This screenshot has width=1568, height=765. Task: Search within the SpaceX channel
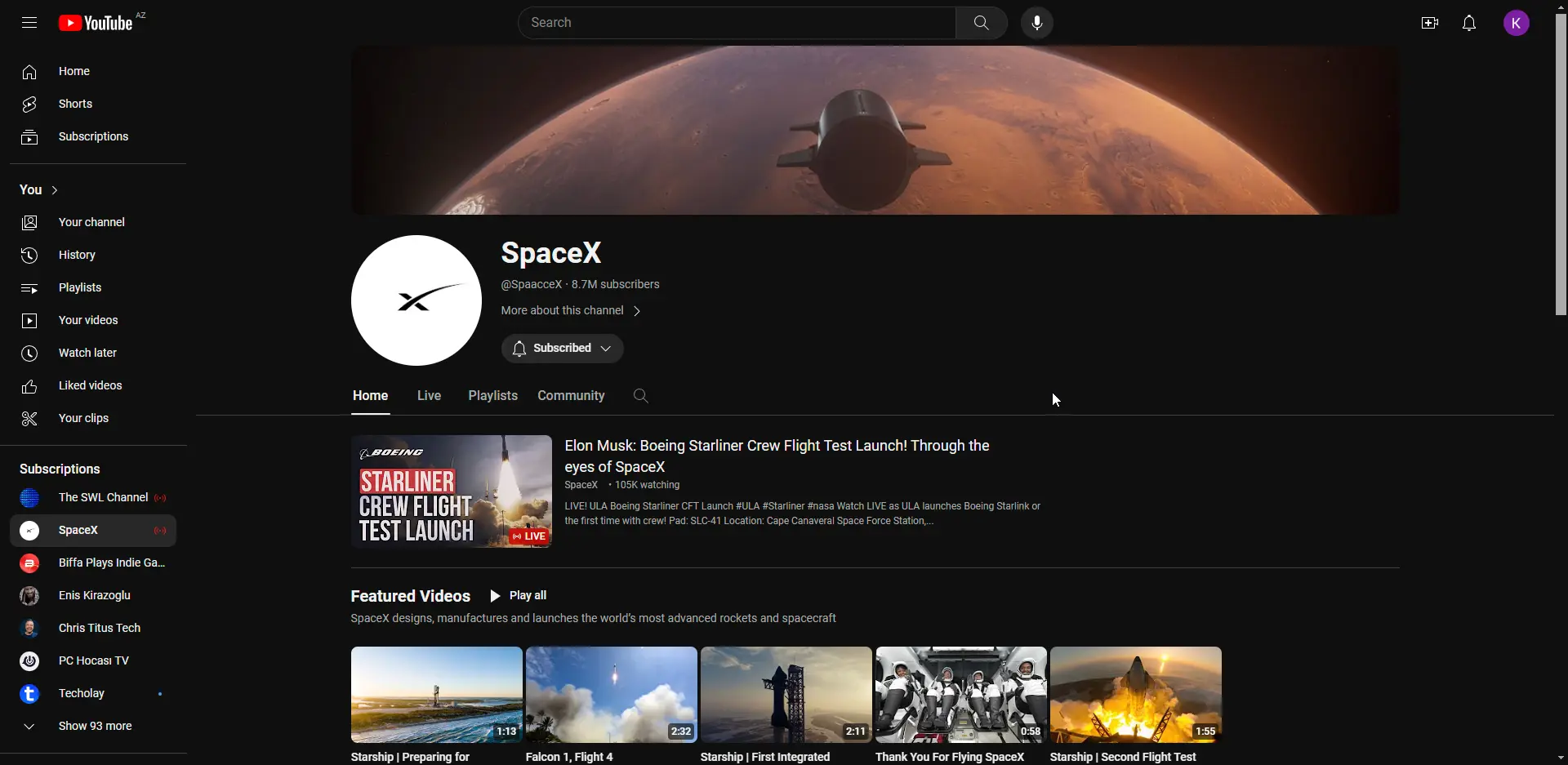[641, 396]
